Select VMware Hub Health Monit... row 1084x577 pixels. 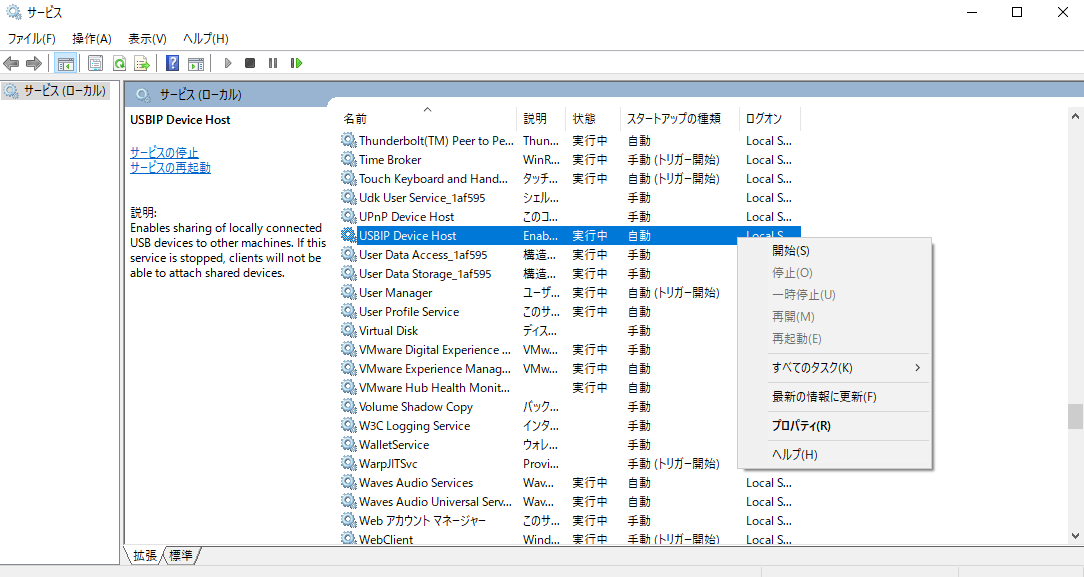pyautogui.click(x=539, y=388)
